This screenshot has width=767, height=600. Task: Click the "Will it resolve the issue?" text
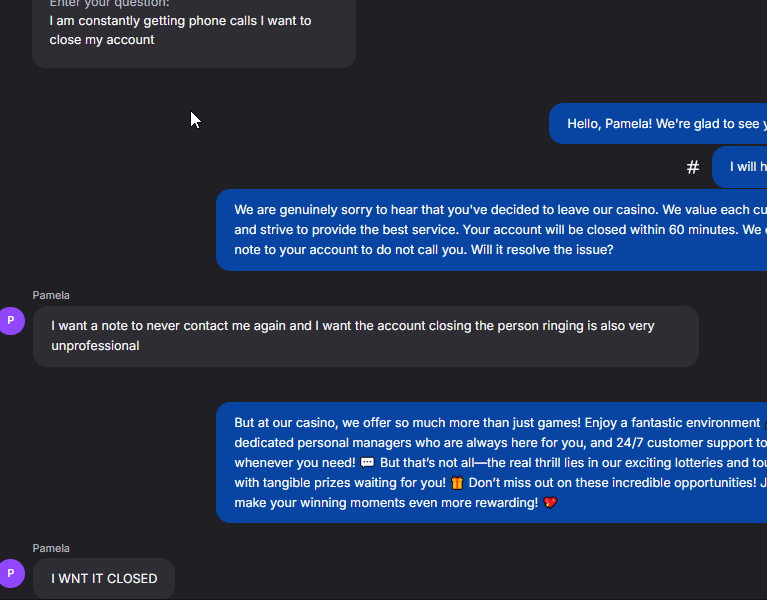click(x=541, y=250)
